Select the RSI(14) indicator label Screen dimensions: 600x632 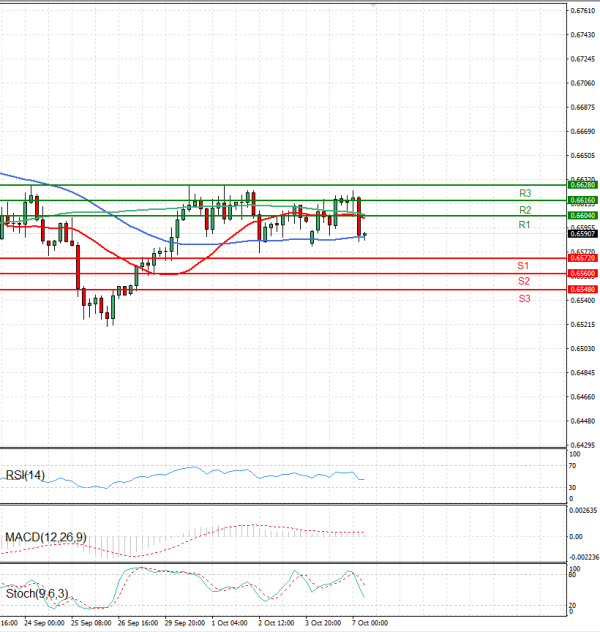point(25,475)
